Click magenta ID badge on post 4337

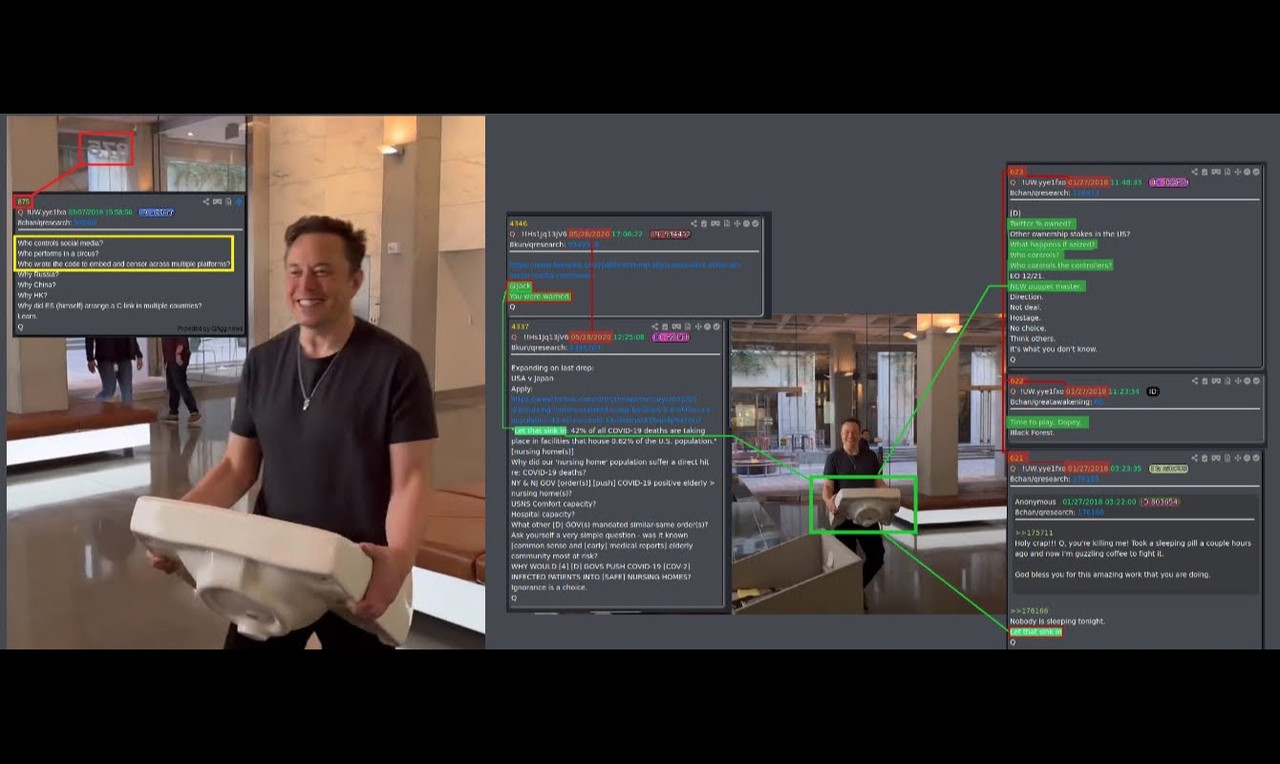671,337
